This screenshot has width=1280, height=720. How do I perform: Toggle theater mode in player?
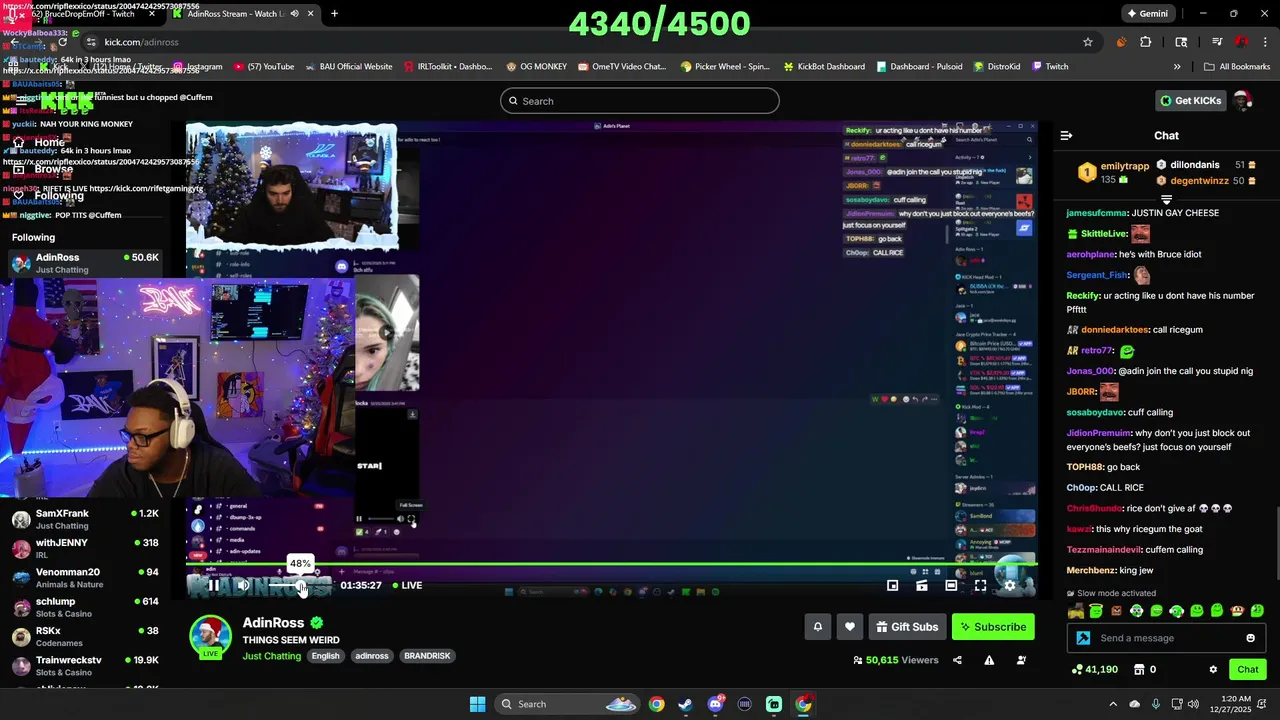point(951,586)
